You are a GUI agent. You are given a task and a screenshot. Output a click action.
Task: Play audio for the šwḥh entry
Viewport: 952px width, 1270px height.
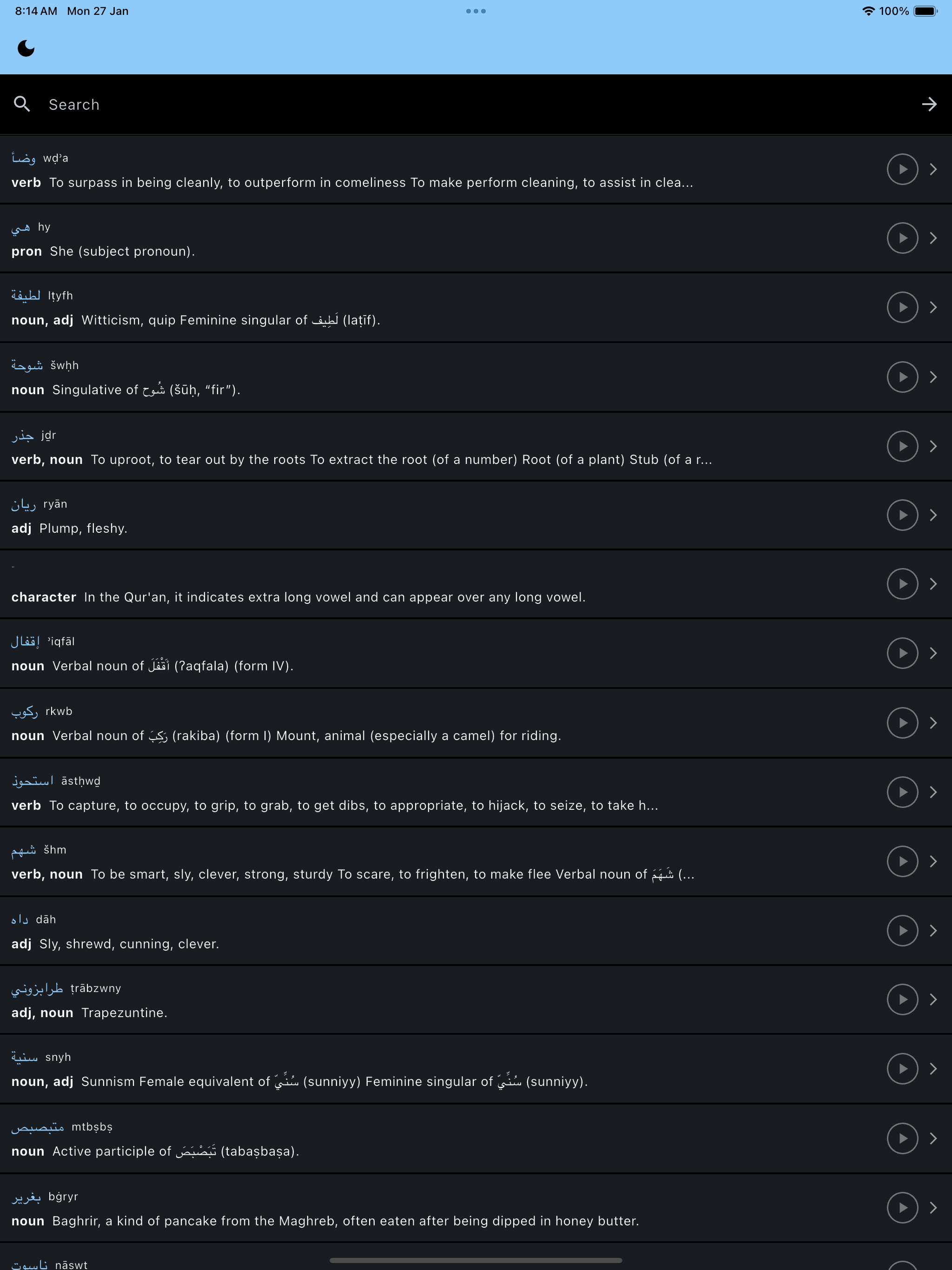(902, 377)
